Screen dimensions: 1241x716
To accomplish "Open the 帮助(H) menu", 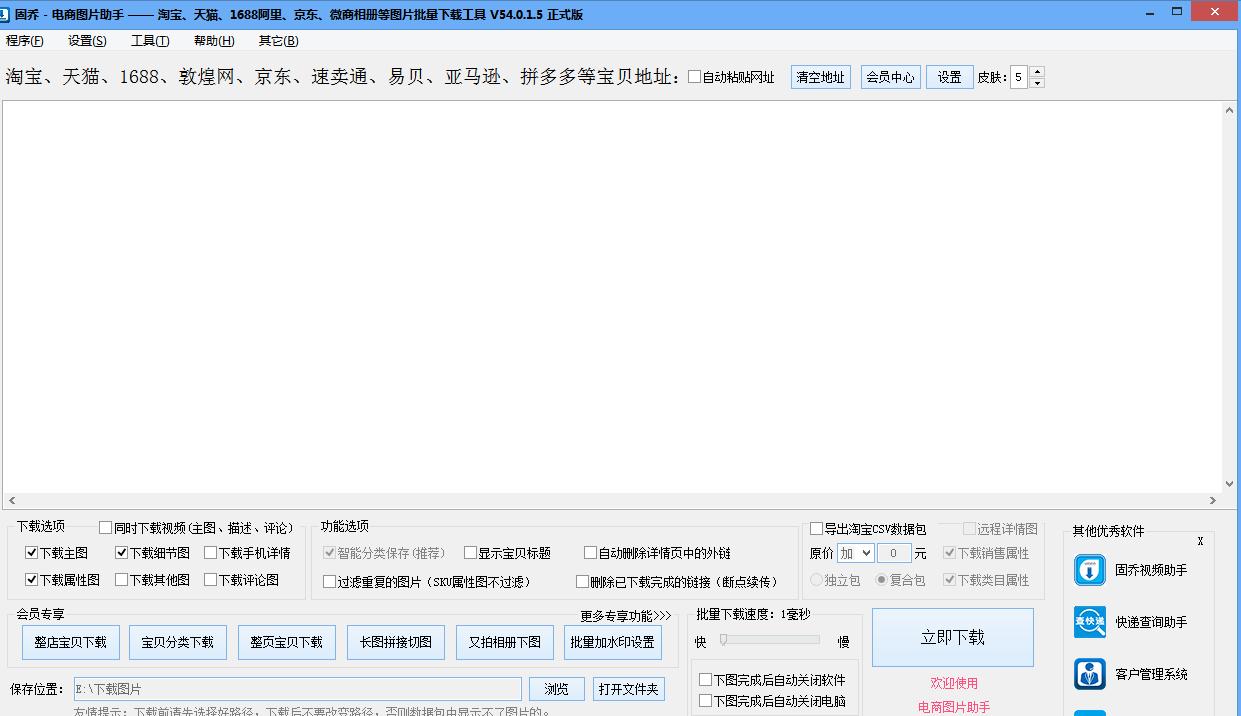I will 212,41.
